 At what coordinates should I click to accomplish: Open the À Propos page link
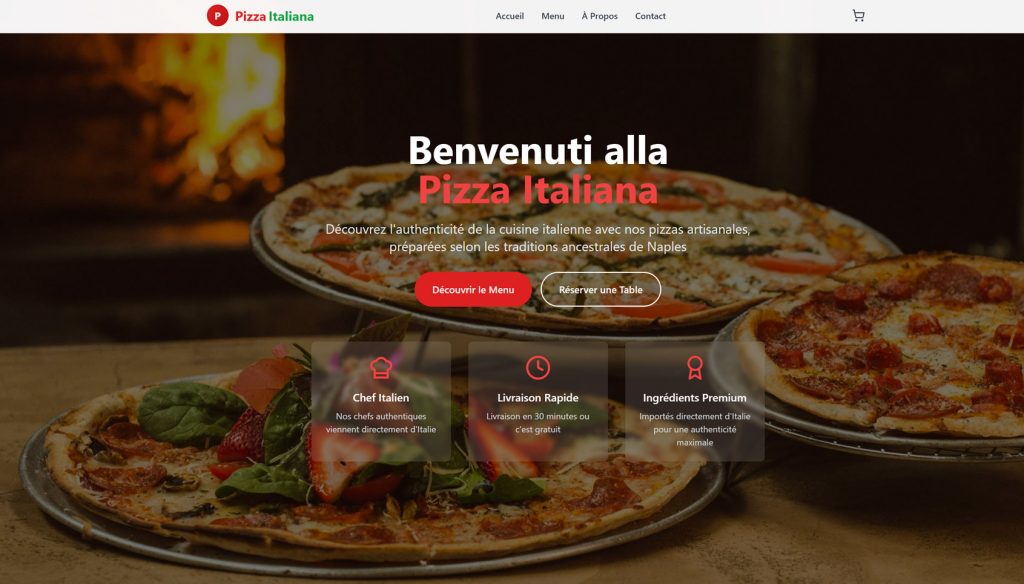click(x=600, y=16)
